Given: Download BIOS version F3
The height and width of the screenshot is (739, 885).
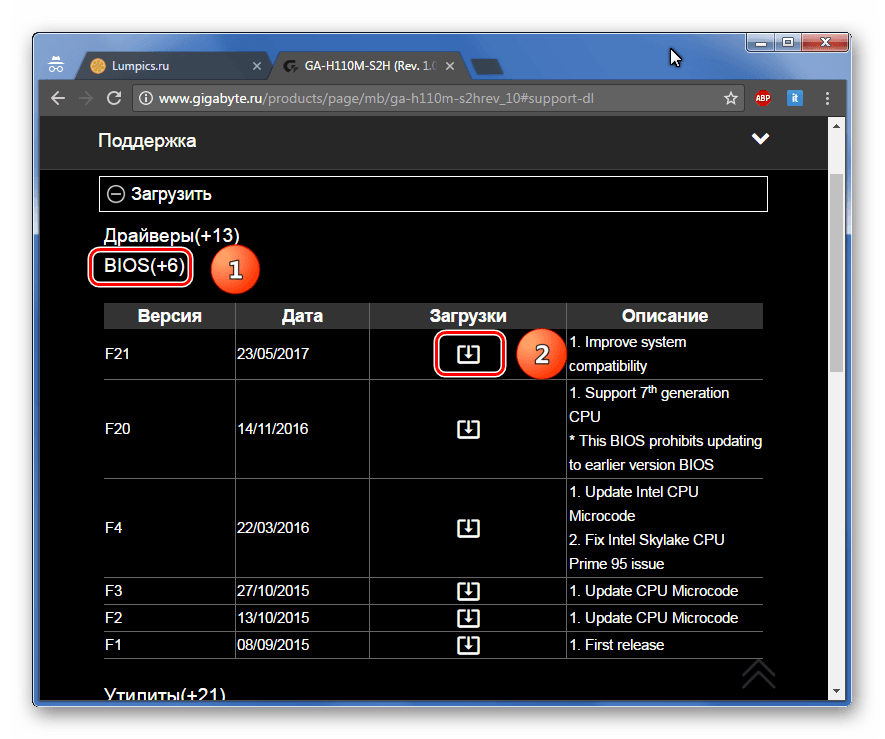Looking at the screenshot, I should pyautogui.click(x=468, y=590).
